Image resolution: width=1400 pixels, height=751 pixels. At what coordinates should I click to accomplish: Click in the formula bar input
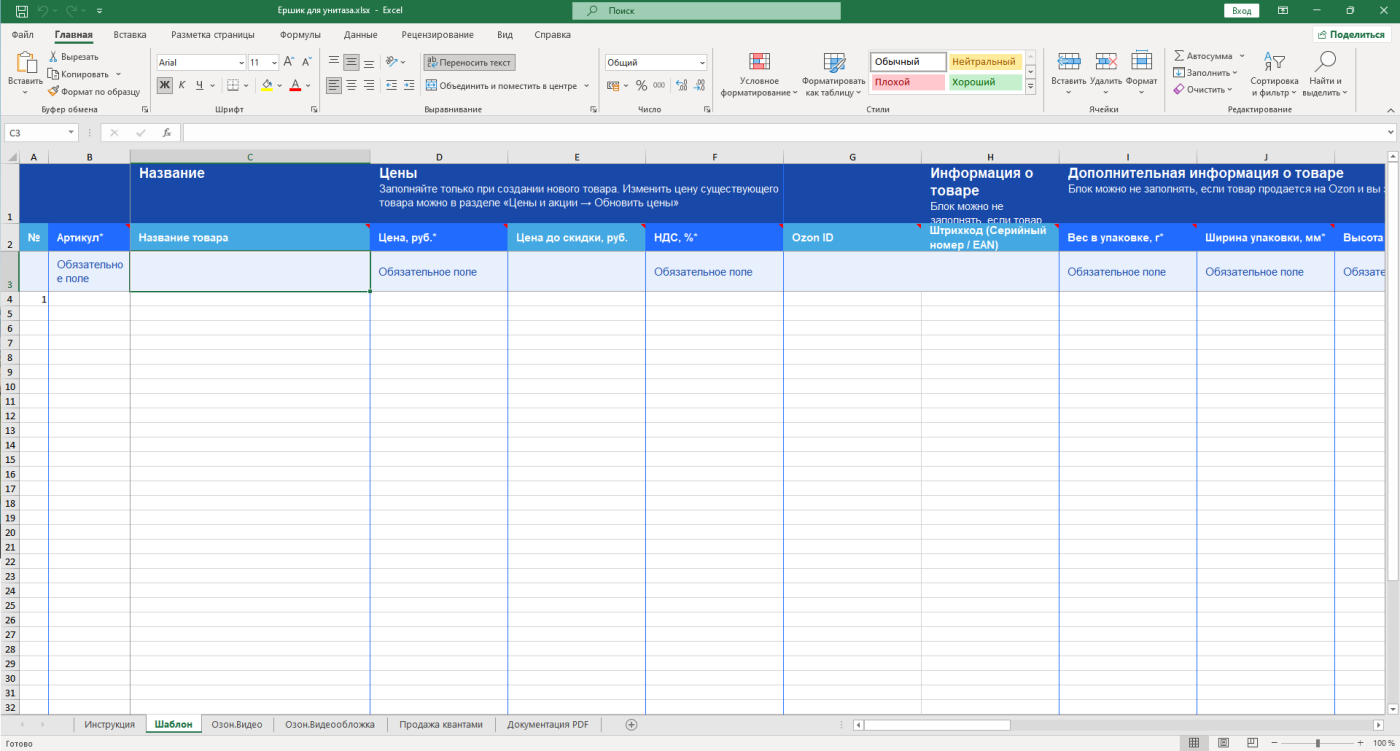click(785, 132)
